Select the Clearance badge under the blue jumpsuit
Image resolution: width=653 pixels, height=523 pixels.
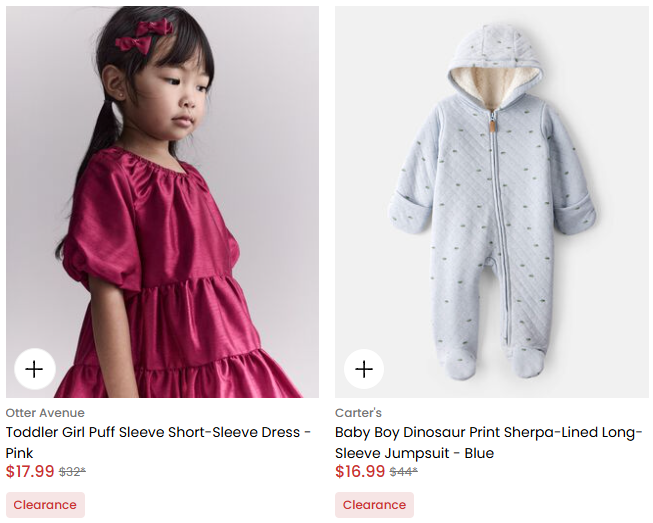pyautogui.click(x=374, y=505)
